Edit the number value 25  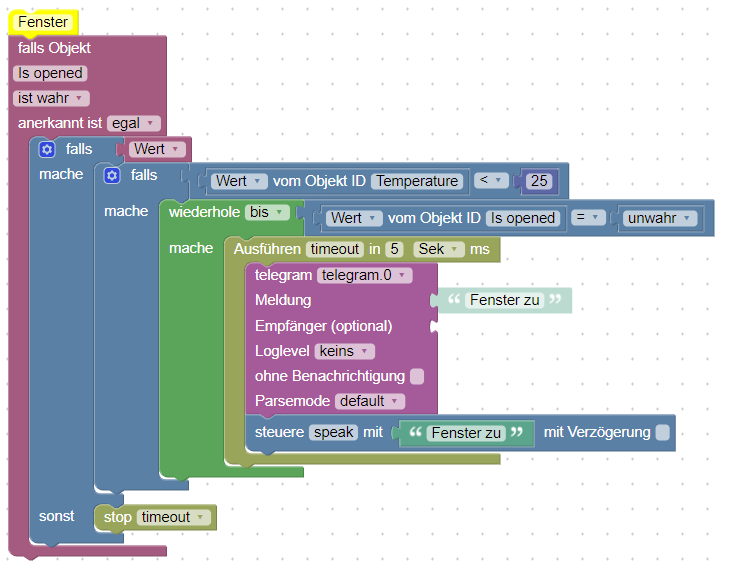click(539, 181)
